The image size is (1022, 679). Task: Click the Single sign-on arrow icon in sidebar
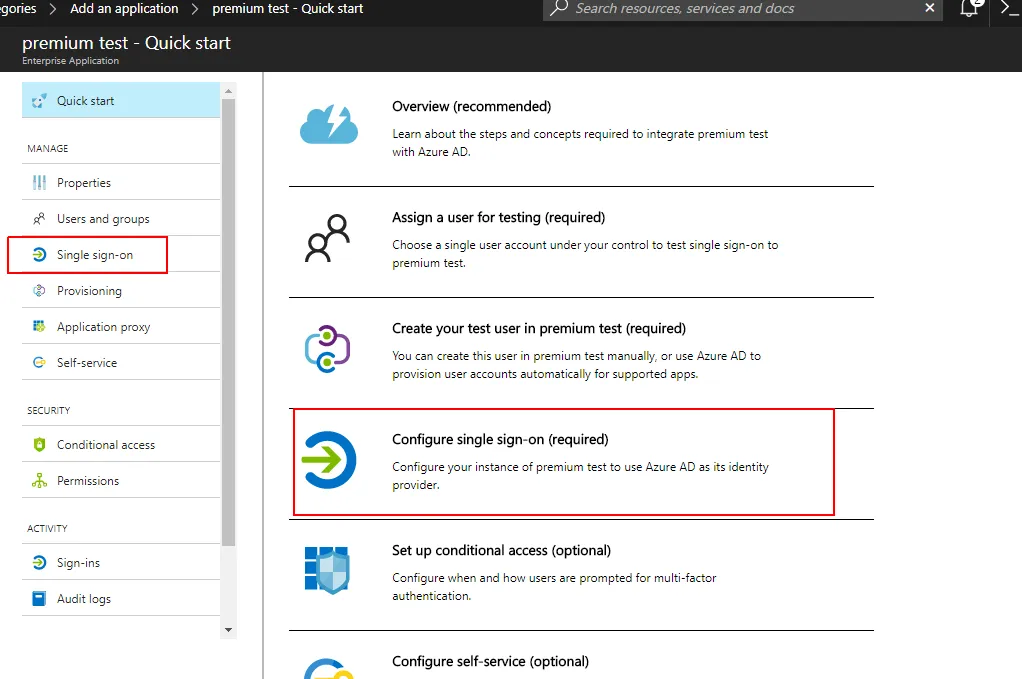[x=39, y=255]
